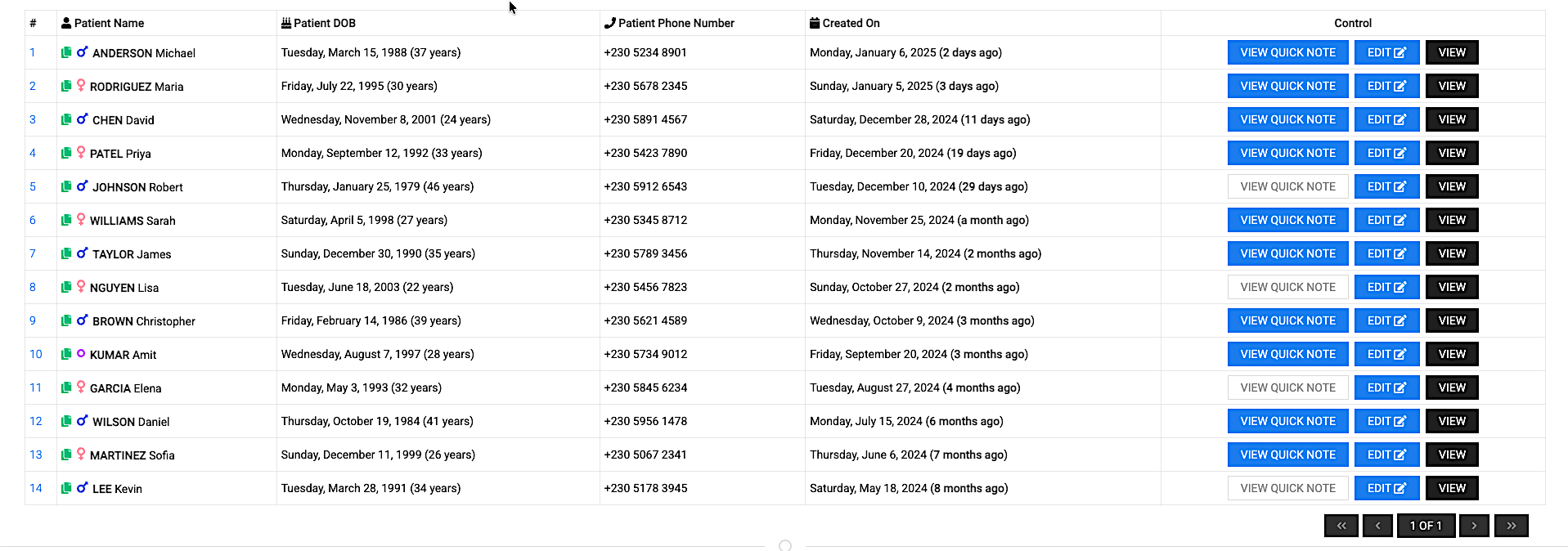
Task: Open VIEW QUICK NOTE for WILLIAMS Sarah
Action: (1287, 219)
